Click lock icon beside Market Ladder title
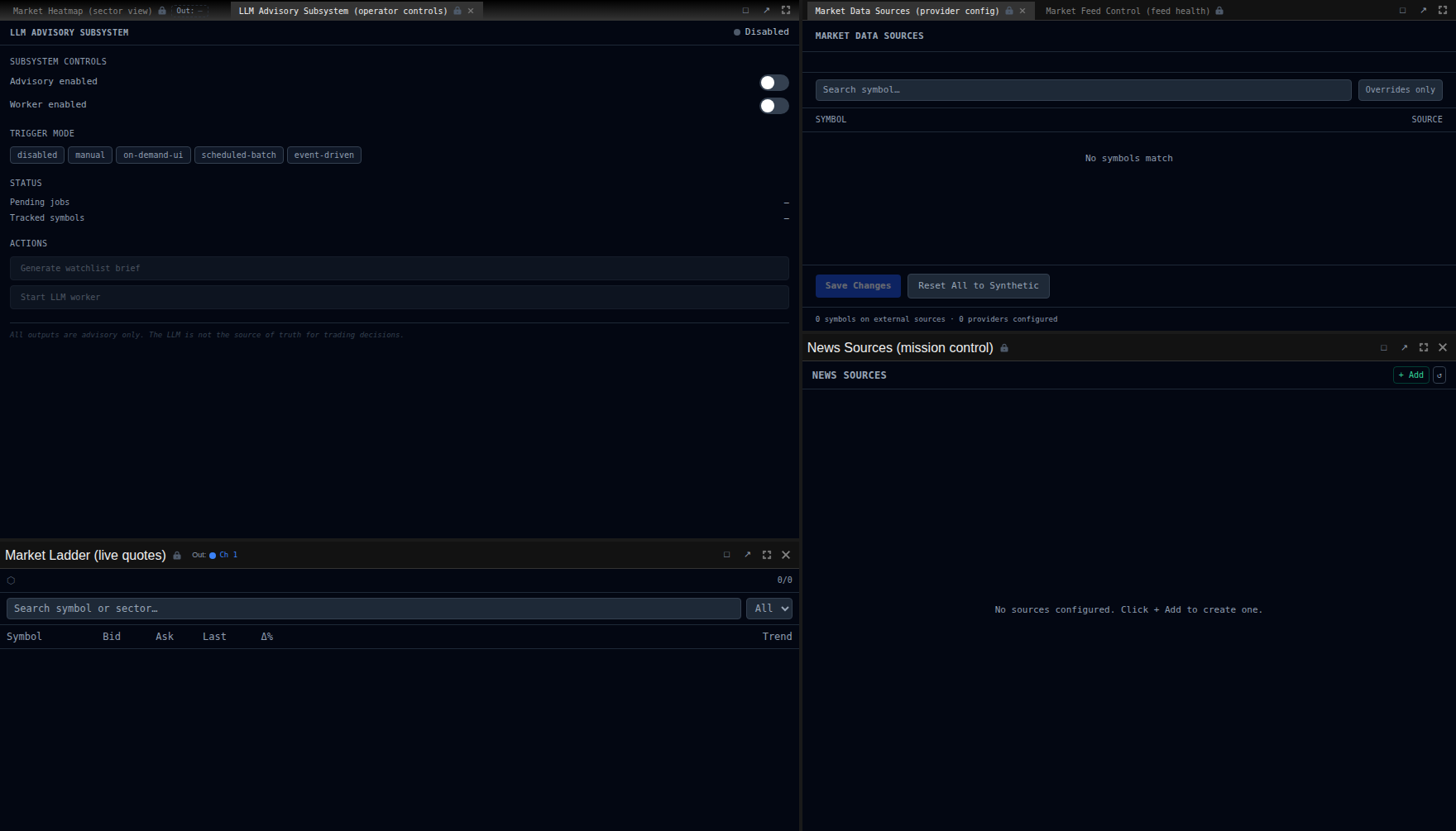This screenshot has width=1456, height=831. click(x=177, y=556)
